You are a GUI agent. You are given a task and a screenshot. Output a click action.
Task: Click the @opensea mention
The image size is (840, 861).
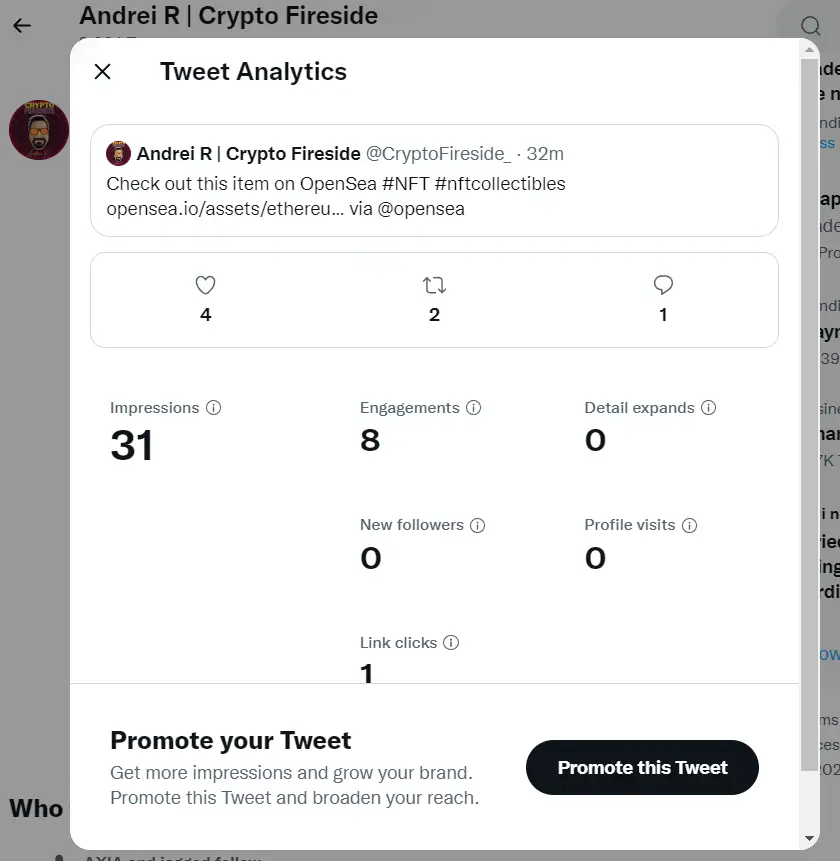[x=421, y=209]
